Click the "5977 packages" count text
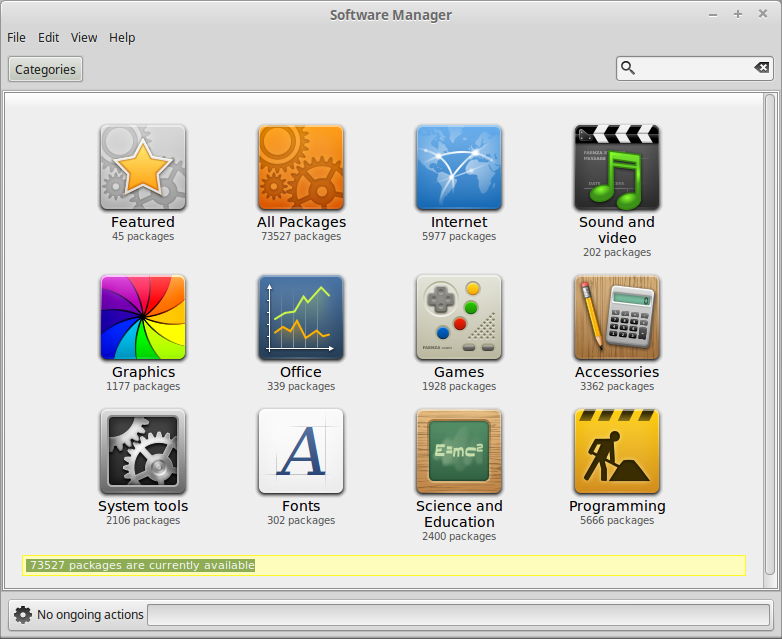This screenshot has height=639, width=782. point(459,236)
